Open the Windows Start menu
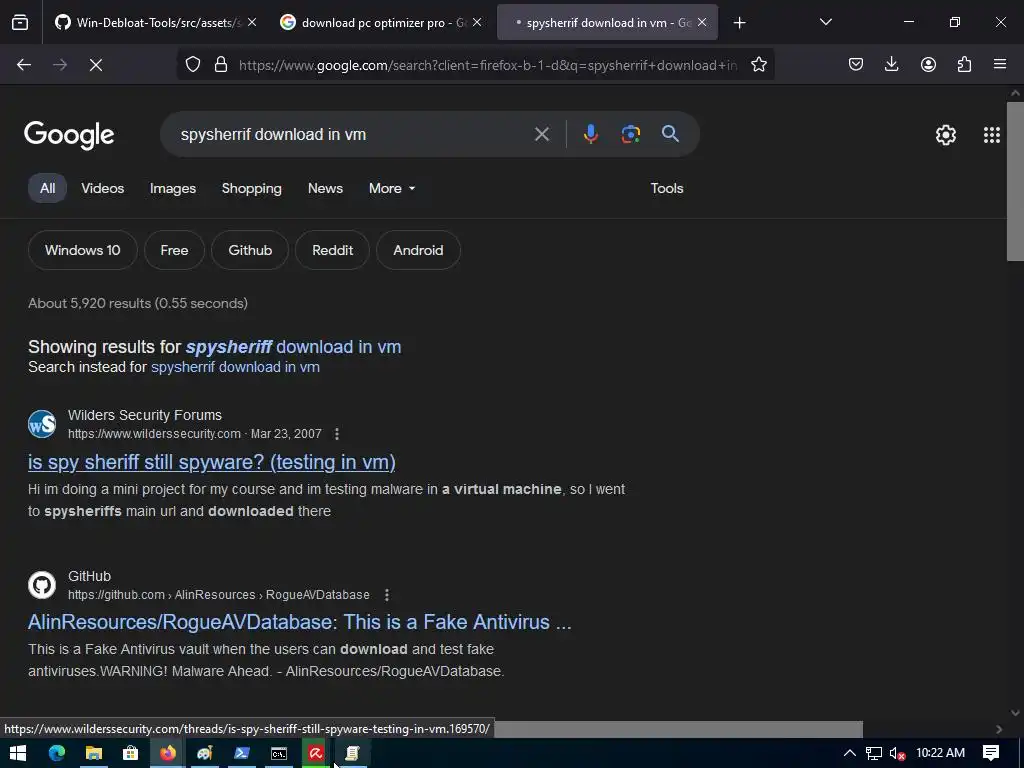 click(18, 753)
